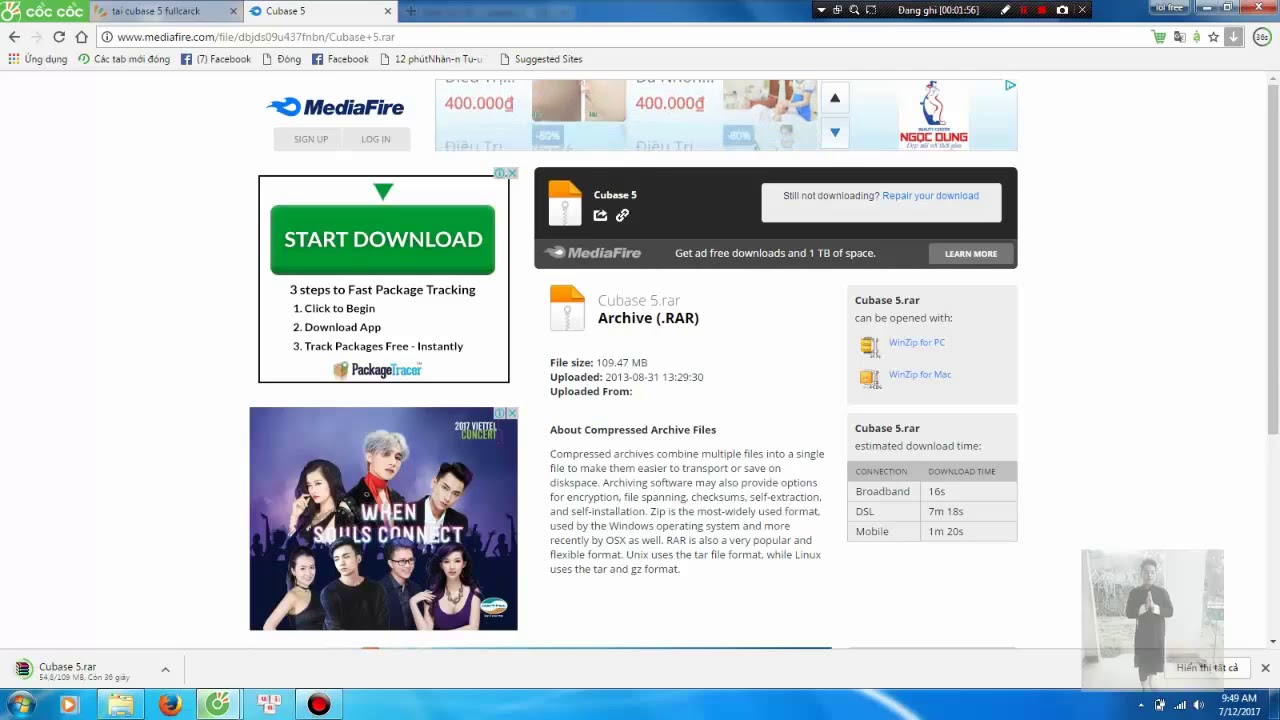Click the Cốc Cốc logo button
Screen dimensions: 1280x720
pyautogui.click(x=43, y=11)
